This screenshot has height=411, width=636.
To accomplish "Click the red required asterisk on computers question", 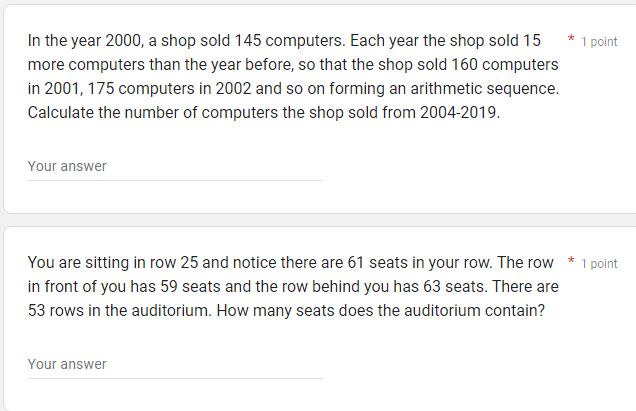I will pyautogui.click(x=571, y=39).
